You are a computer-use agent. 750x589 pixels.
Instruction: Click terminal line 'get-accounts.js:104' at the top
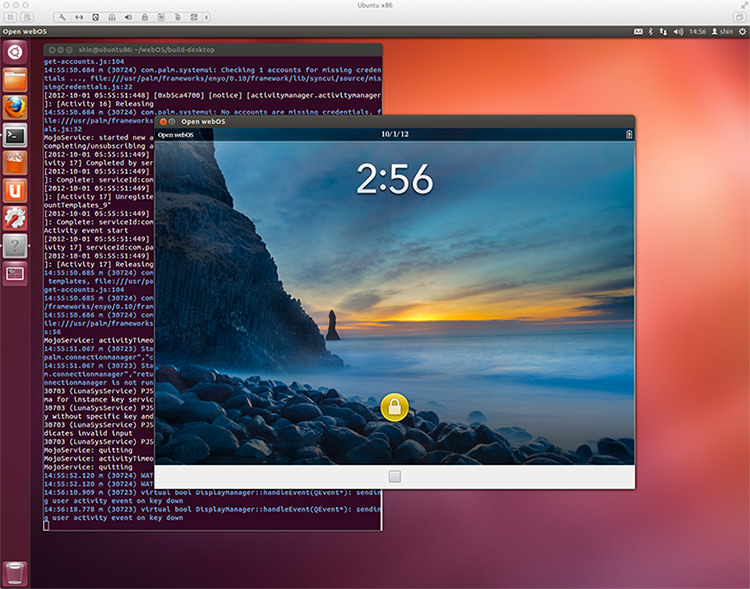coord(84,61)
